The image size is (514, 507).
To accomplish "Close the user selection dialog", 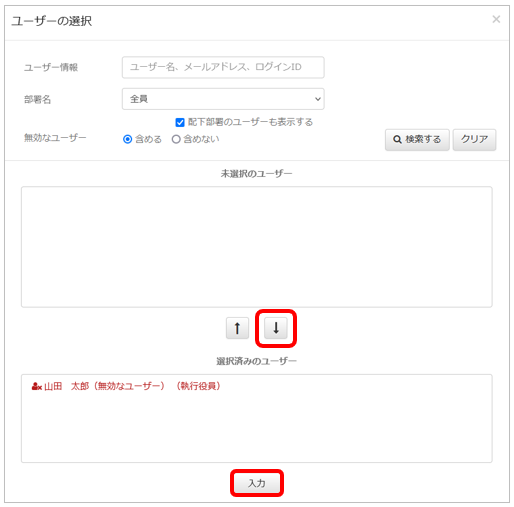I will 496,19.
